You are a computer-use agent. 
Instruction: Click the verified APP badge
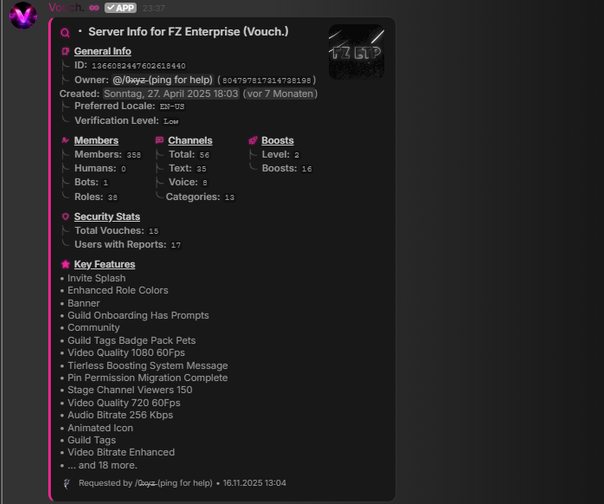(x=121, y=8)
